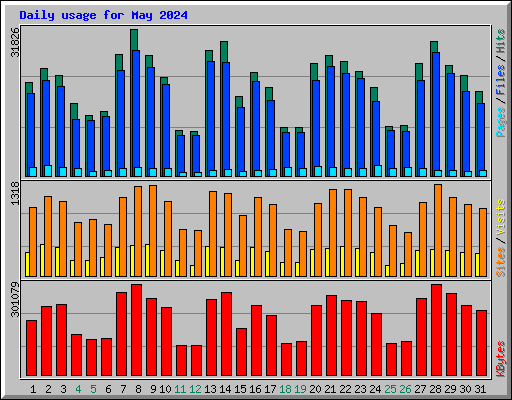Screen dimensions: 512x400
Task: Click the 'Visits' legend label
Action: 501,218
